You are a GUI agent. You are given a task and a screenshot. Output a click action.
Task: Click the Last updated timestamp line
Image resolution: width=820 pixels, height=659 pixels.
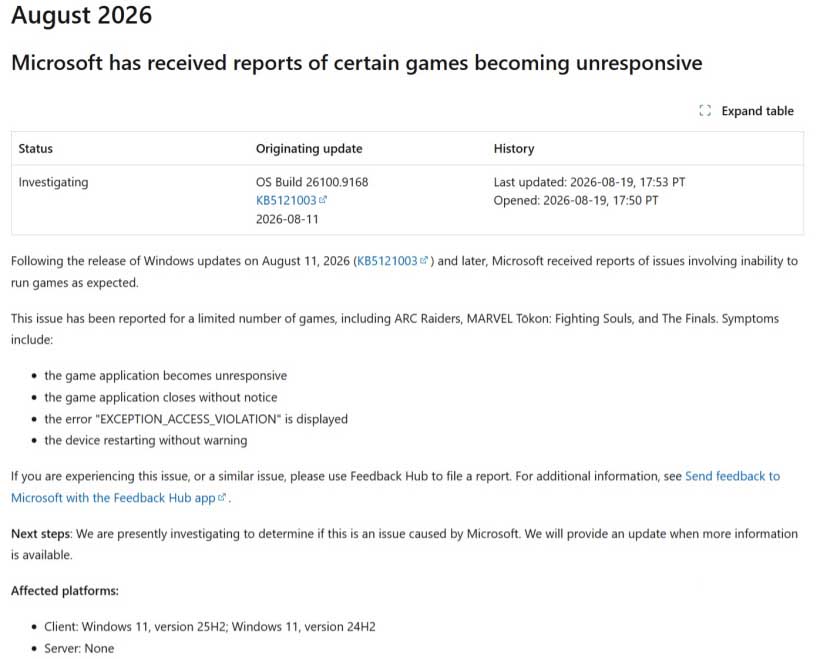coord(589,182)
